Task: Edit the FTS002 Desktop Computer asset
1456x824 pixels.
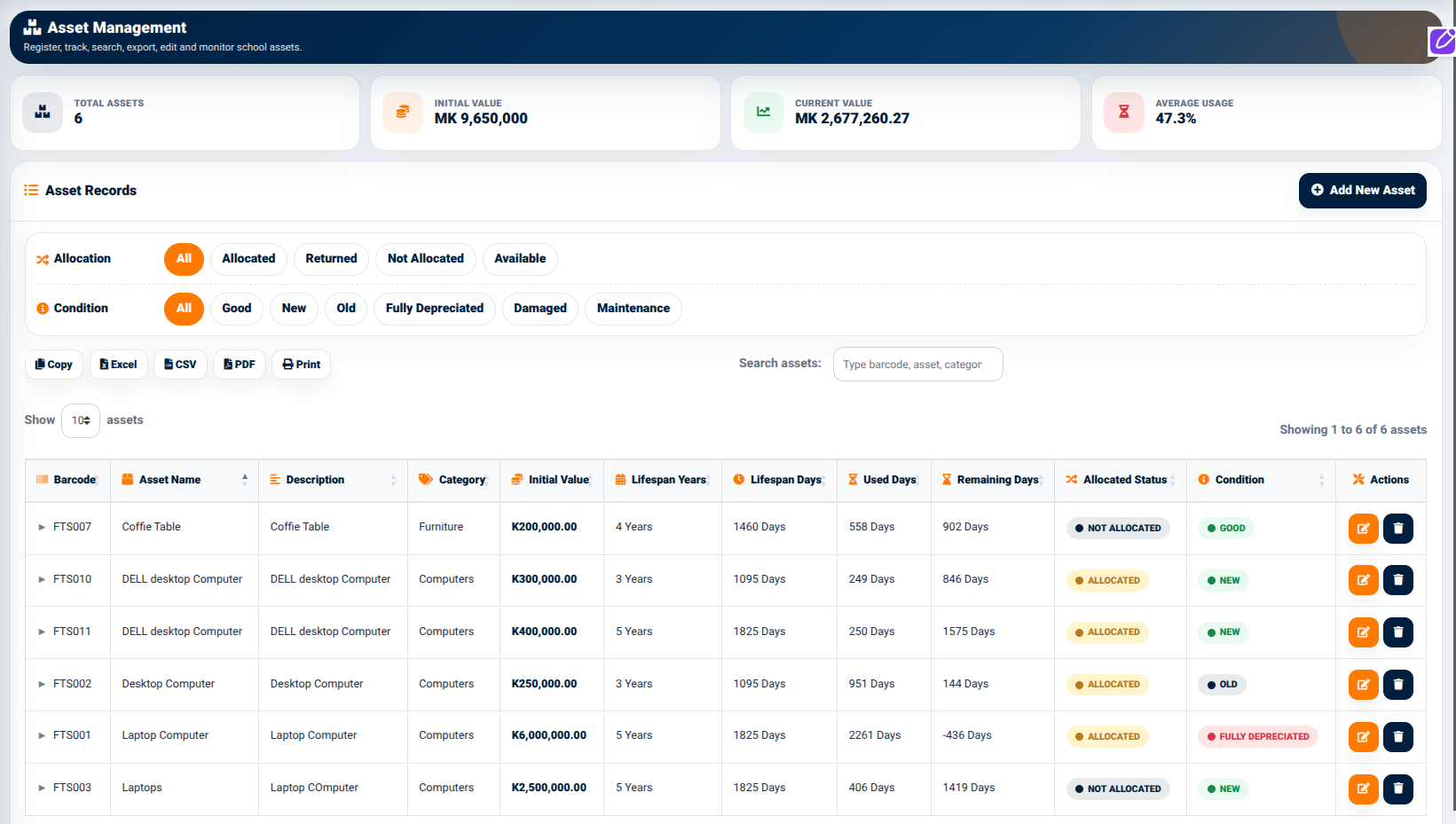Action: 1363,685
